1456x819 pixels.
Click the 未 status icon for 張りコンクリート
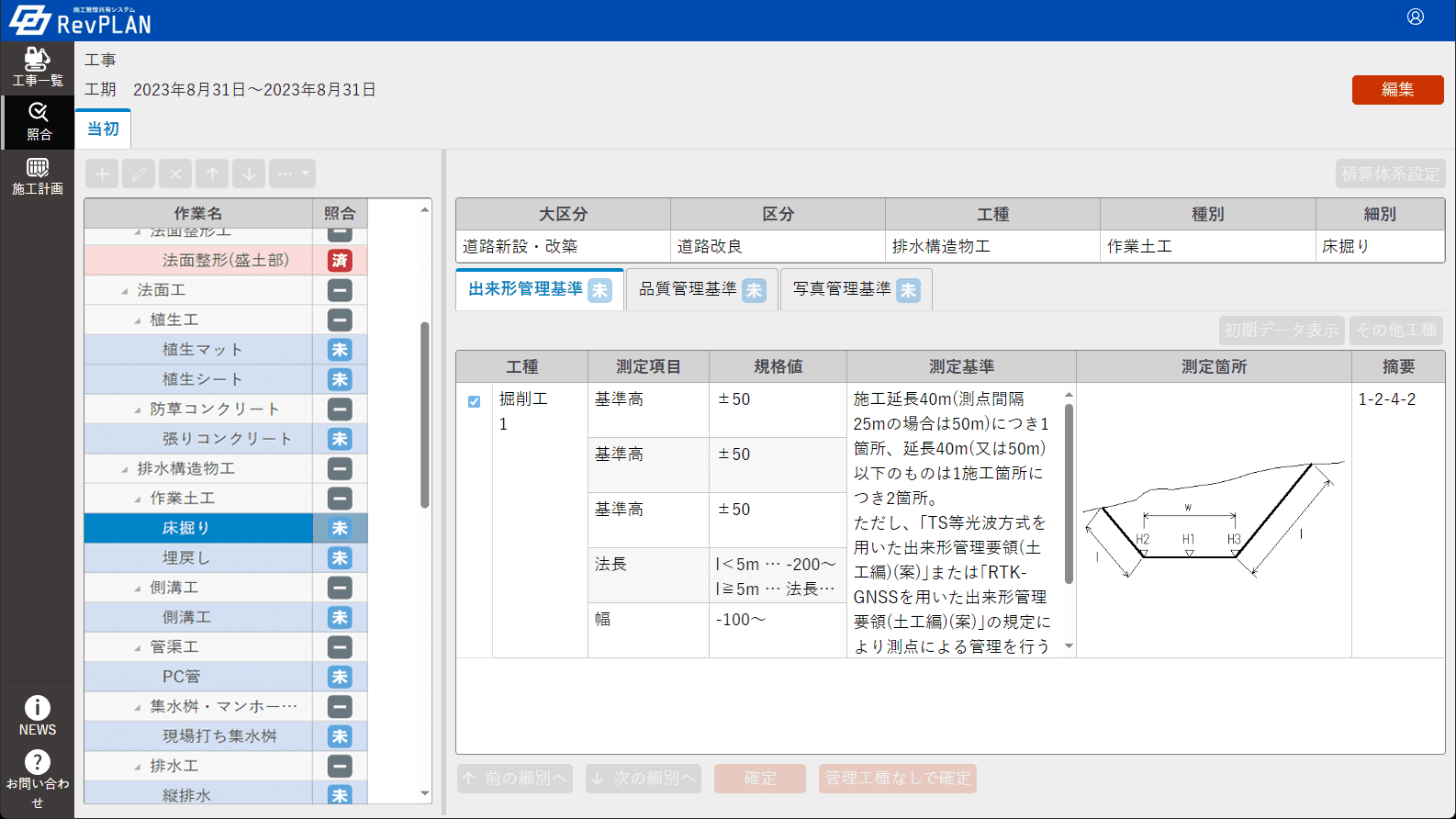(x=340, y=439)
